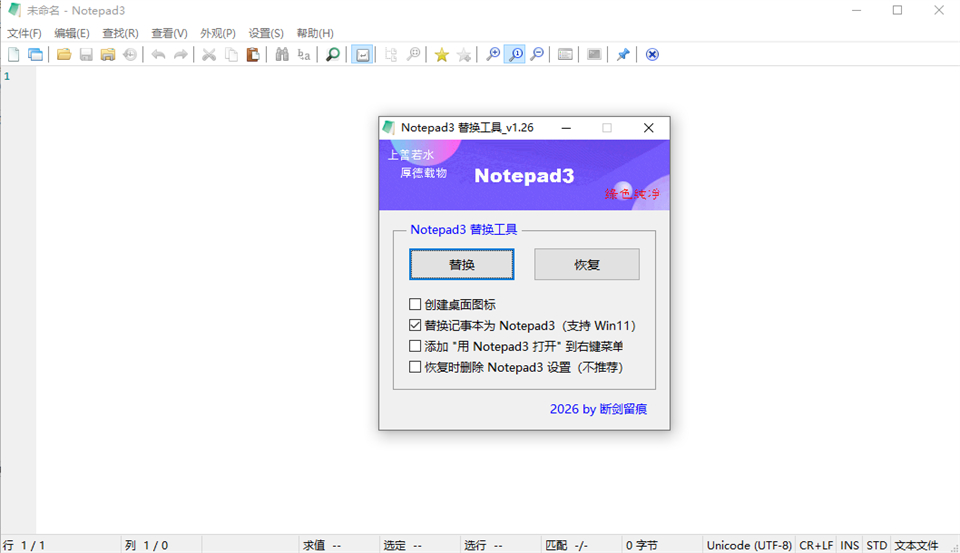Click the blue circle X exit icon
Image resolution: width=960 pixels, height=553 pixels.
click(x=652, y=55)
